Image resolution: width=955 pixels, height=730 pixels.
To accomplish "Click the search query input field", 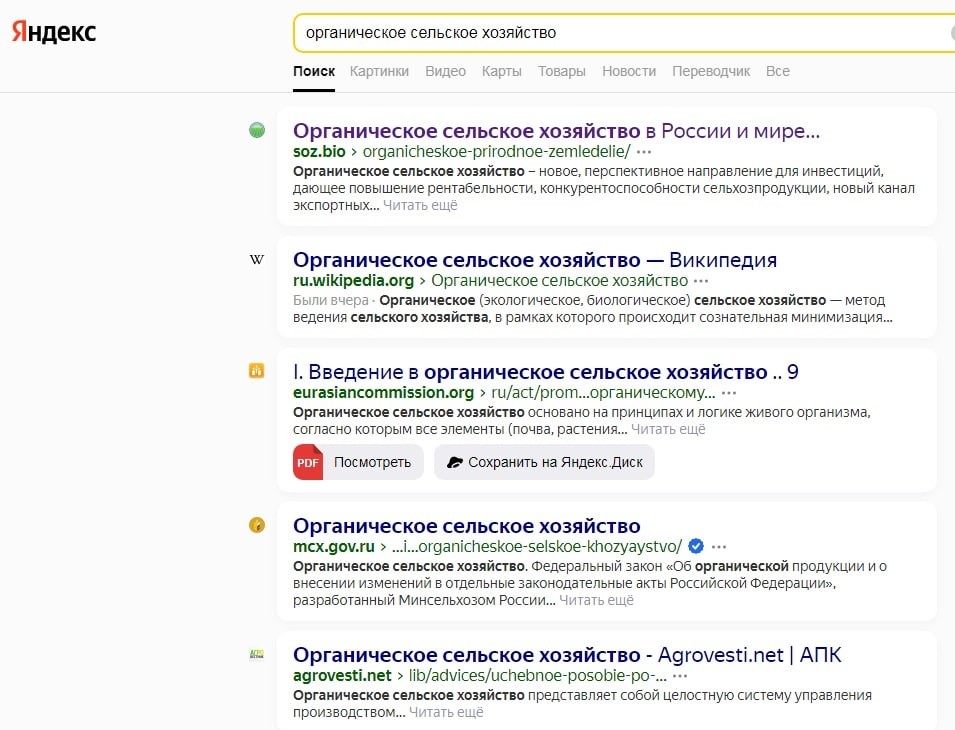I will pyautogui.click(x=624, y=33).
